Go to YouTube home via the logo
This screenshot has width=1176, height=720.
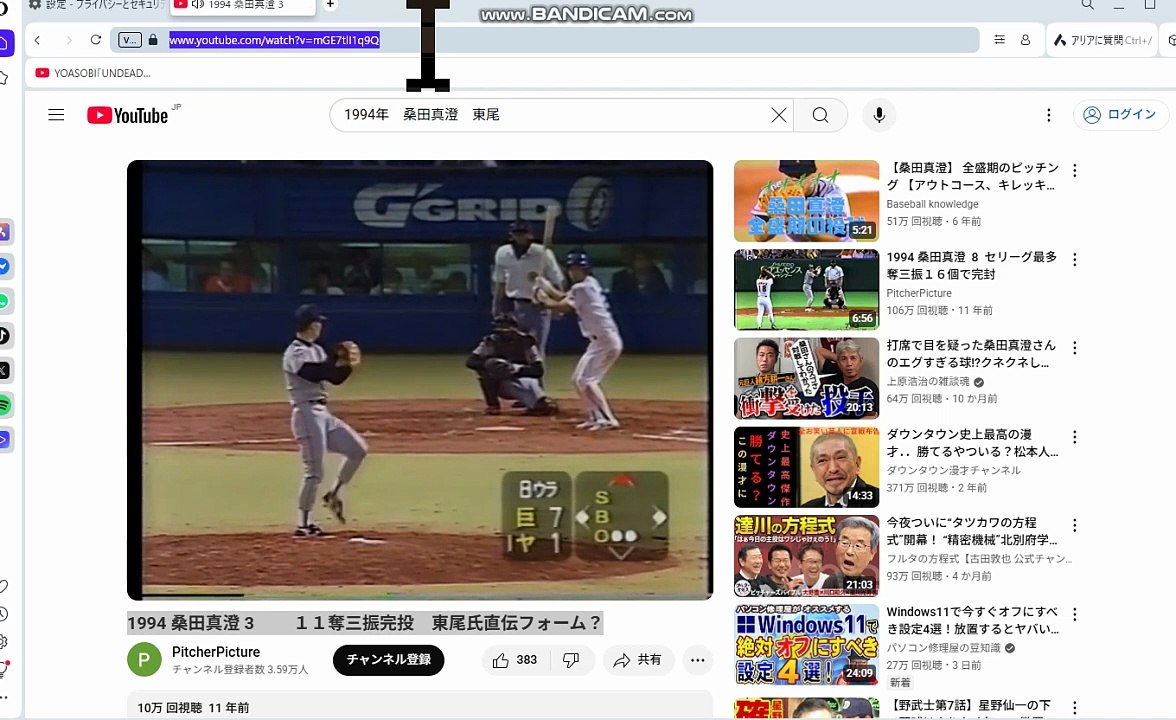[128, 115]
